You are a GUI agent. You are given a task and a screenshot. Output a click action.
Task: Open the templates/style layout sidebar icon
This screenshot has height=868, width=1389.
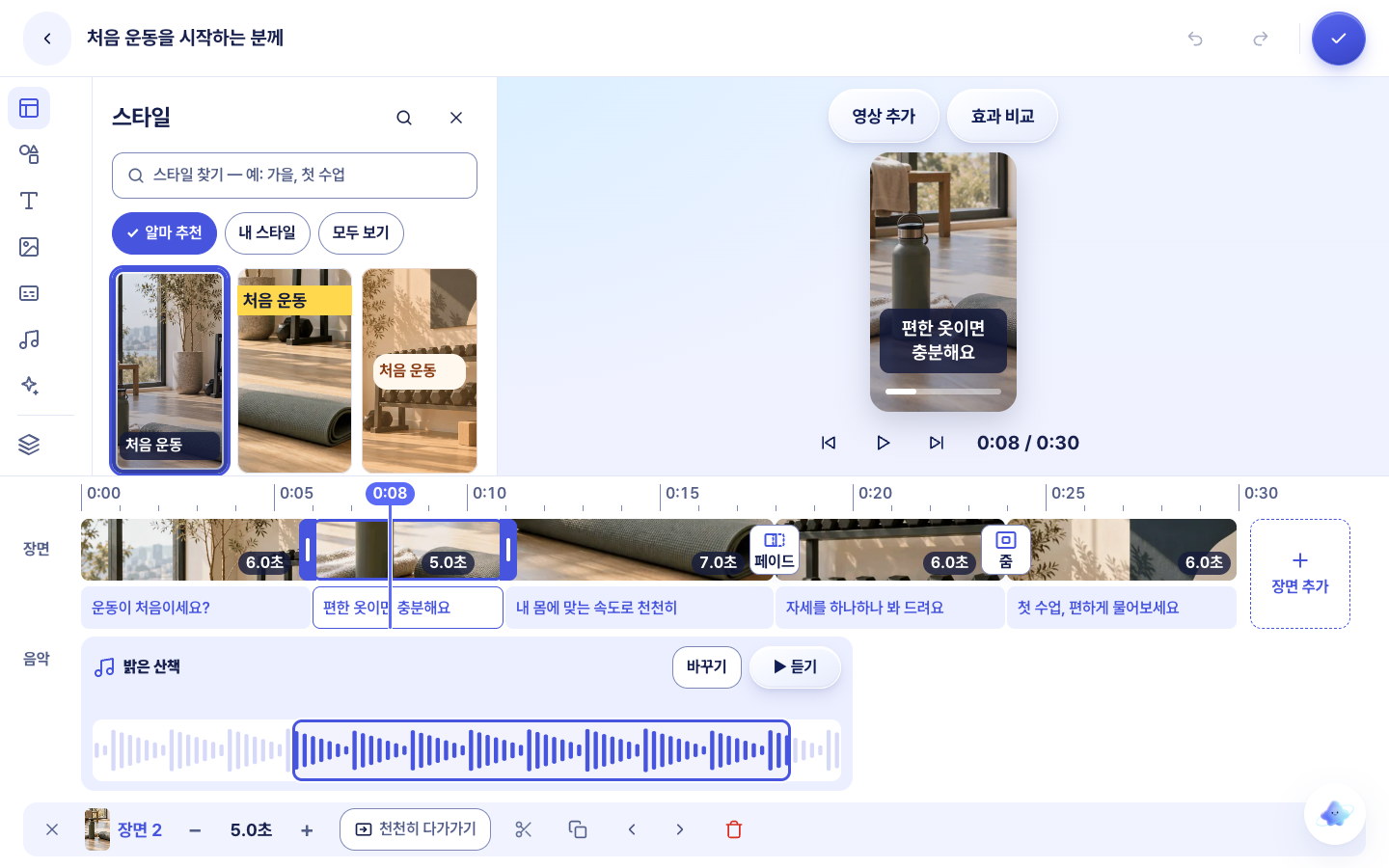29,108
